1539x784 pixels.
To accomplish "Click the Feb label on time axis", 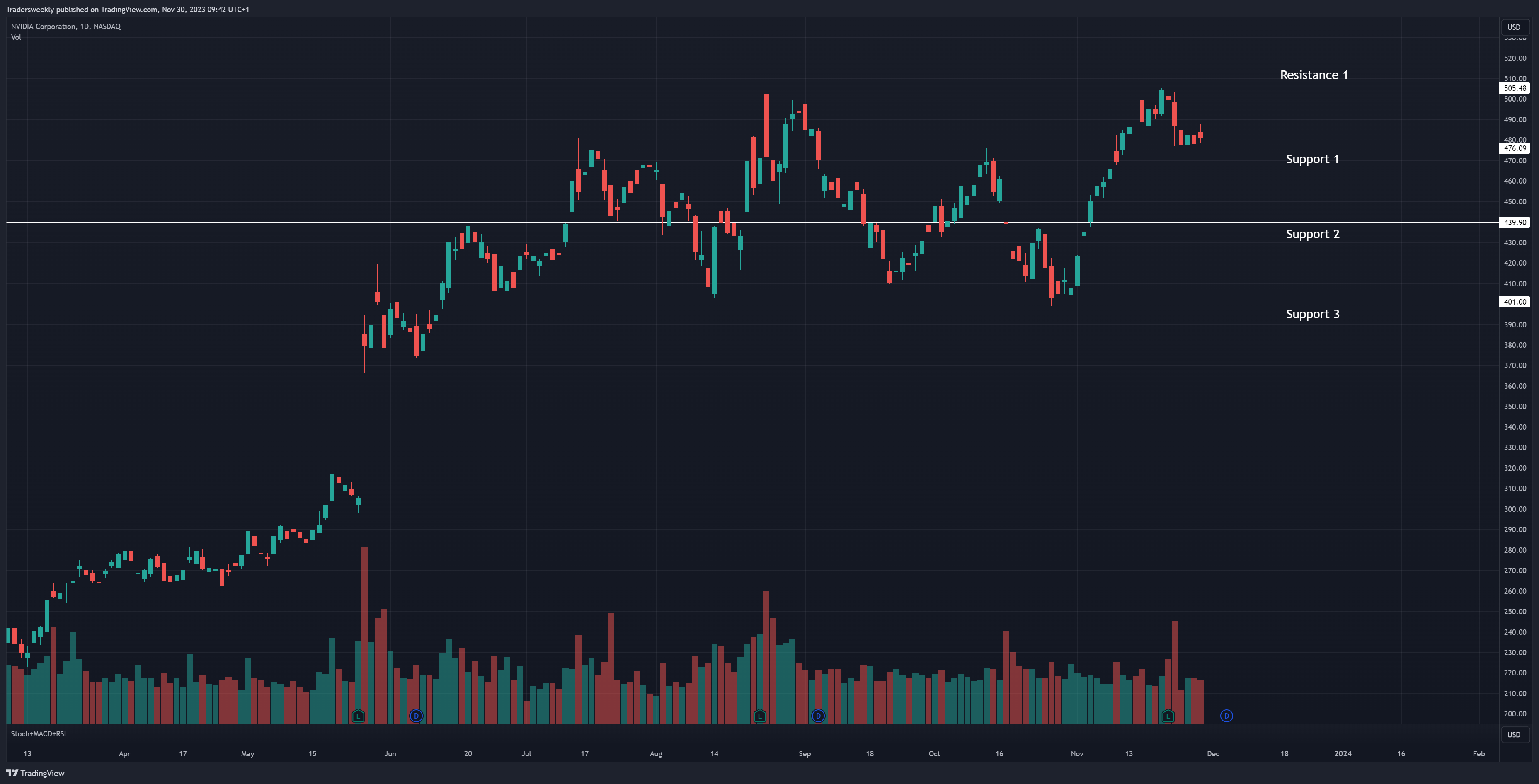I will pyautogui.click(x=1478, y=754).
